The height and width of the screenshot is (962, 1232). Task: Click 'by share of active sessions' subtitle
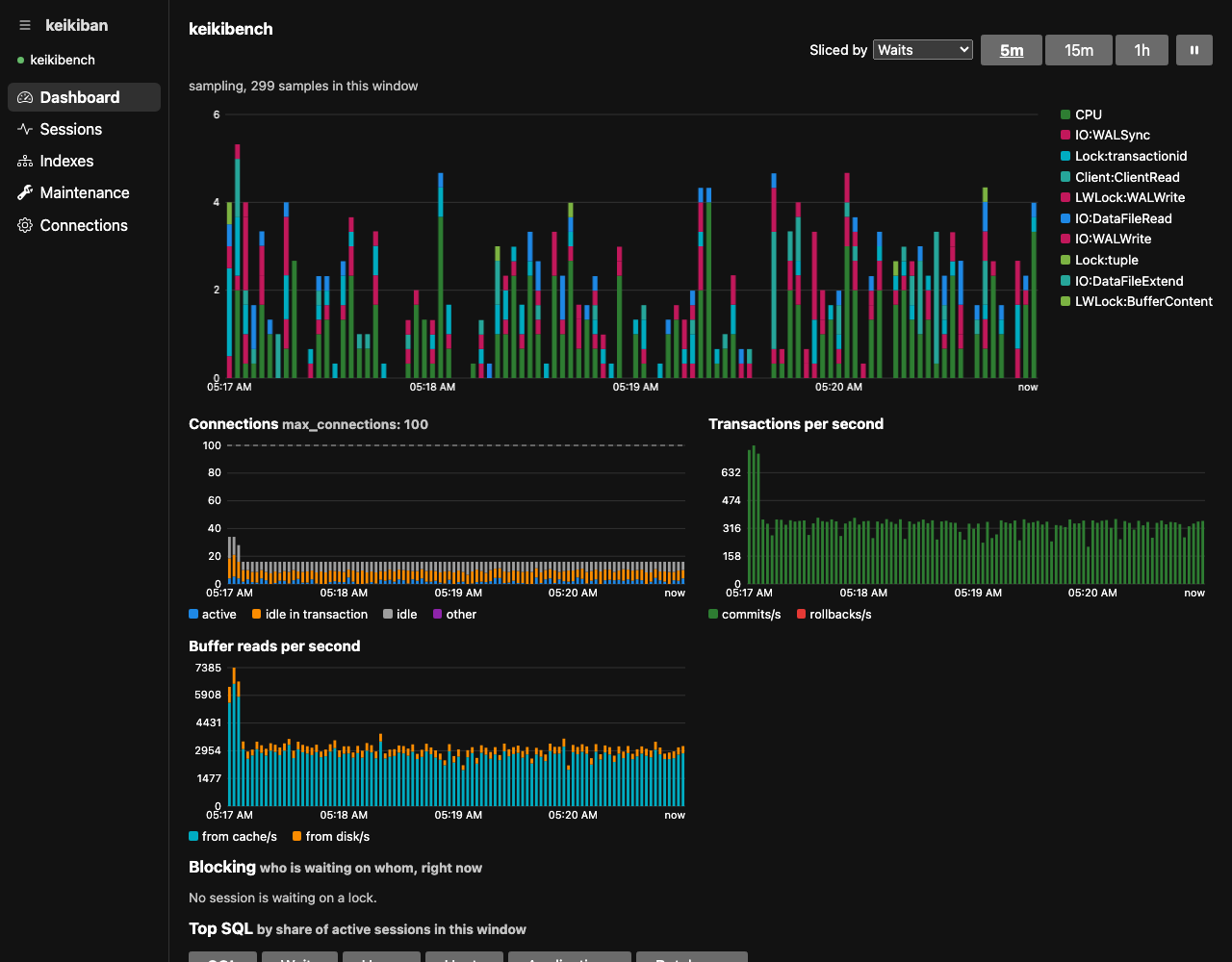[x=392, y=929]
